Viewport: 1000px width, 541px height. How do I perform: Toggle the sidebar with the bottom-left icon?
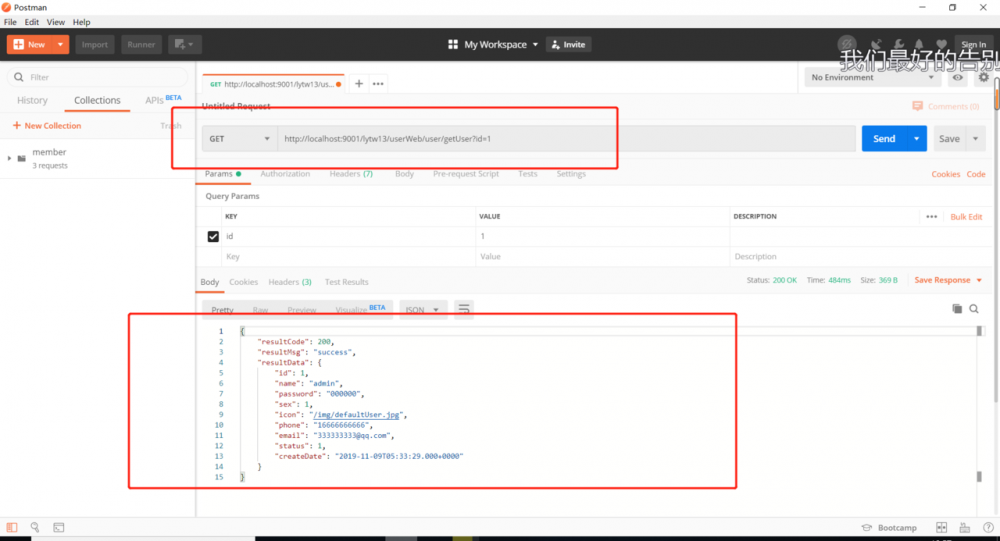12,527
